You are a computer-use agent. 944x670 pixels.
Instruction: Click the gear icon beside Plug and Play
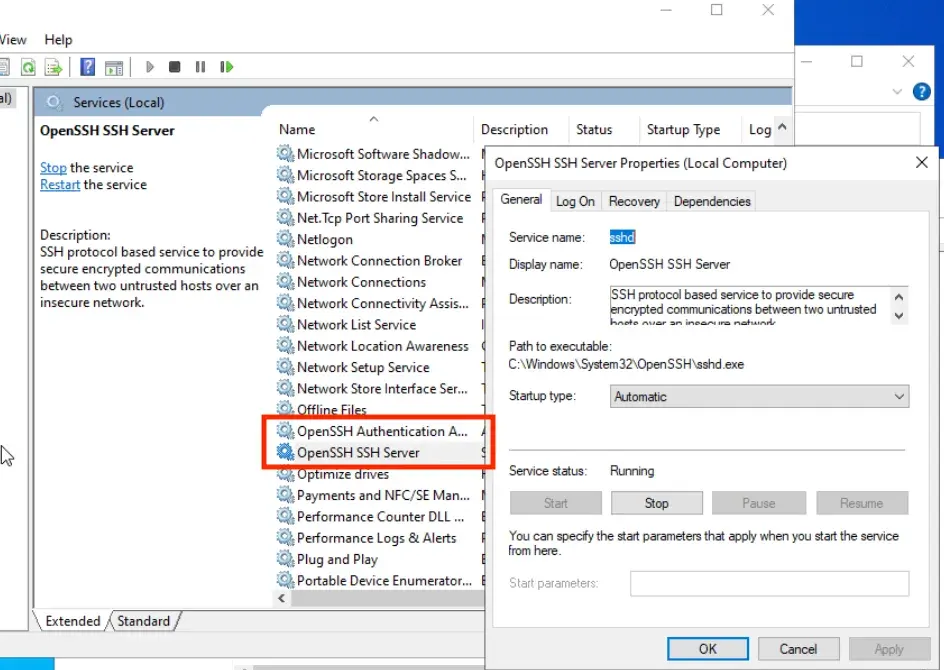[285, 559]
